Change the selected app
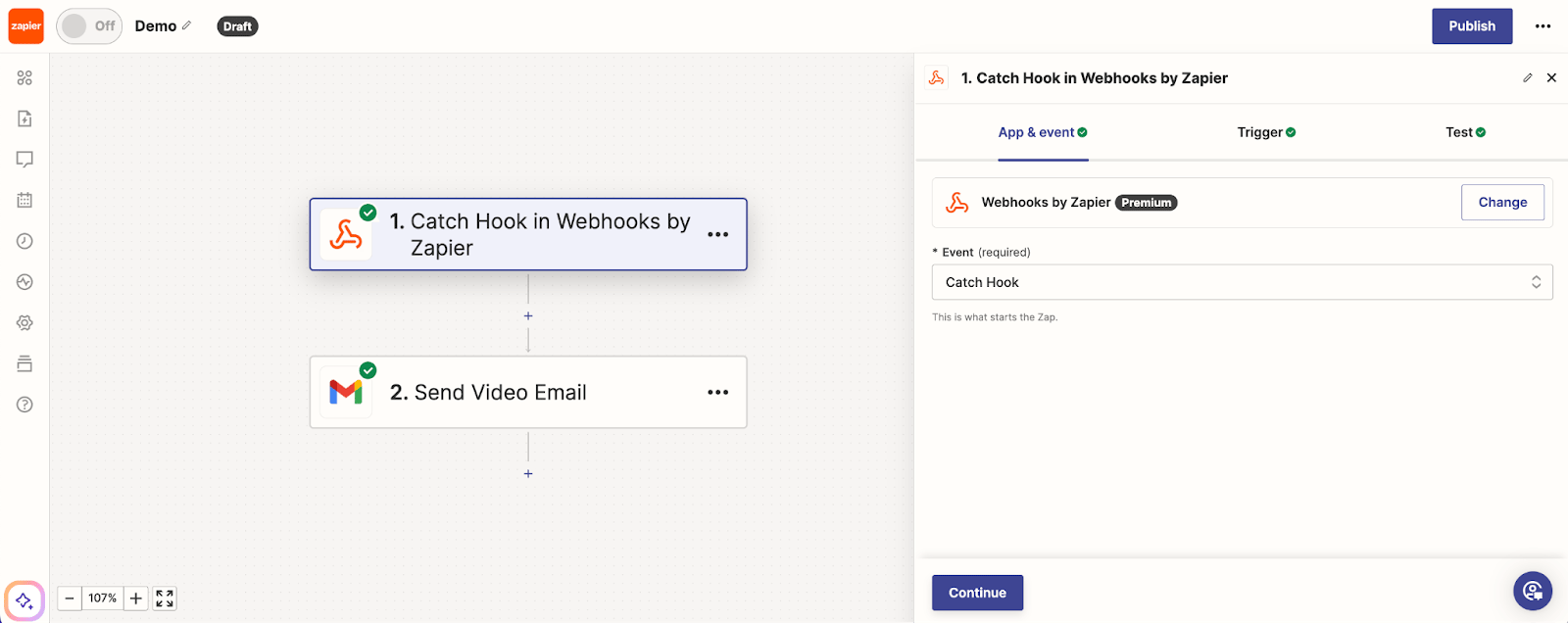Image resolution: width=1568 pixels, height=623 pixels. click(x=1502, y=202)
